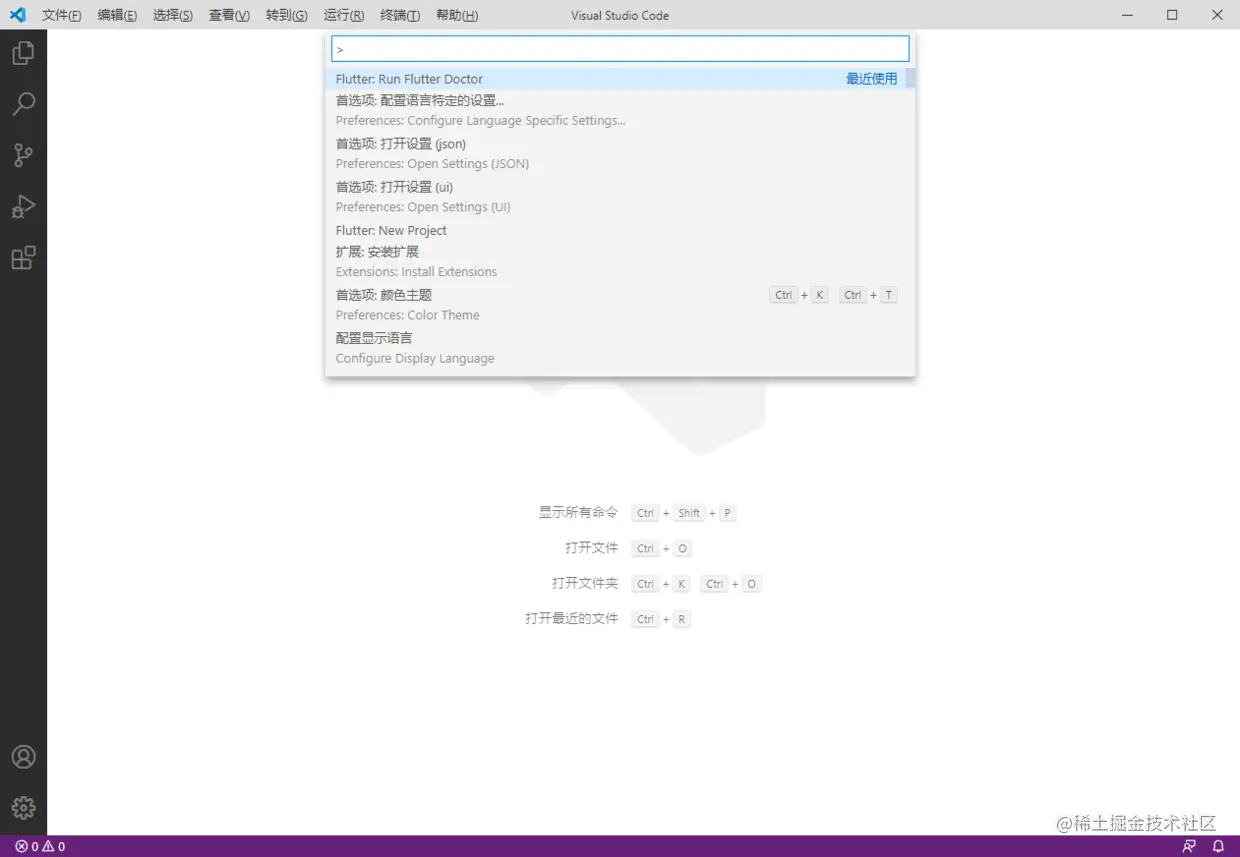Image resolution: width=1240 pixels, height=857 pixels.
Task: Open the 选择(S) menu
Action: (173, 15)
